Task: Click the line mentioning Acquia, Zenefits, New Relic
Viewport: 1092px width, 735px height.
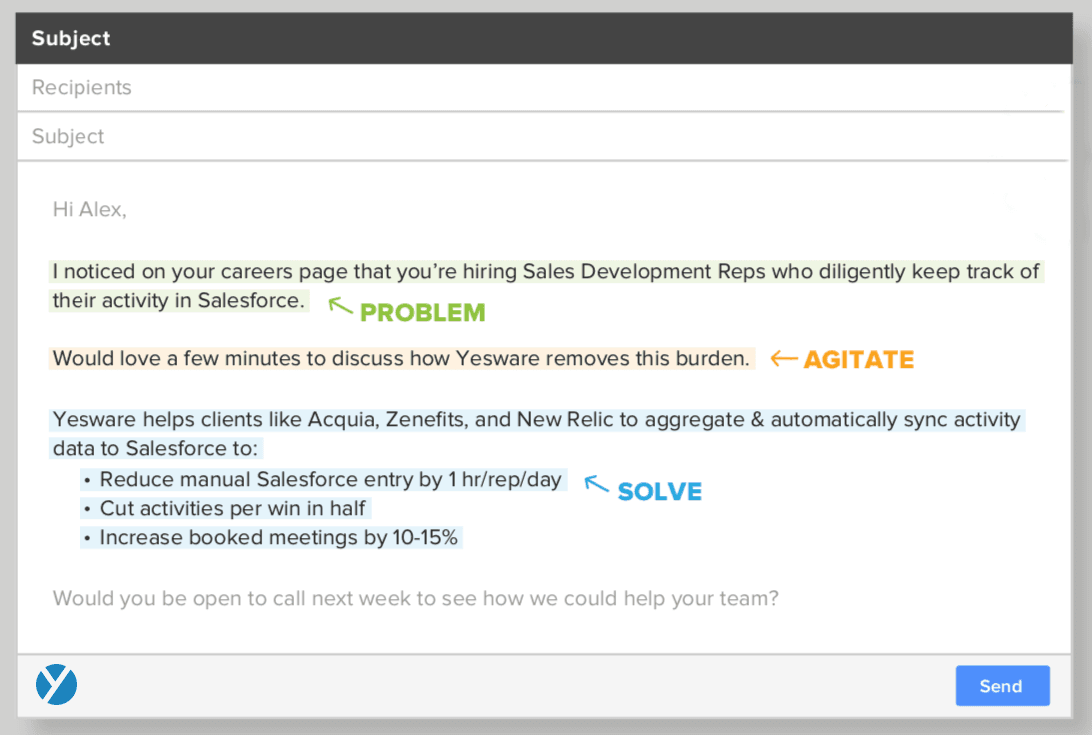Action: (536, 420)
